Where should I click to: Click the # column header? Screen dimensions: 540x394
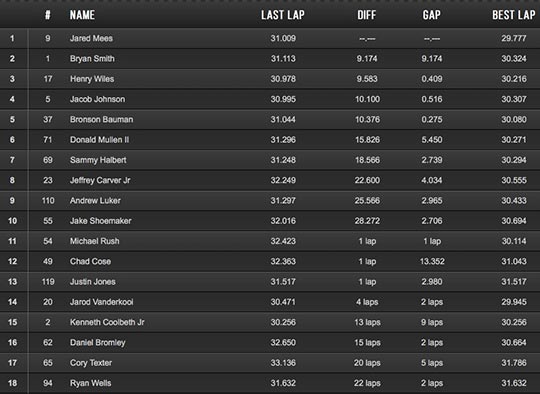48,15
